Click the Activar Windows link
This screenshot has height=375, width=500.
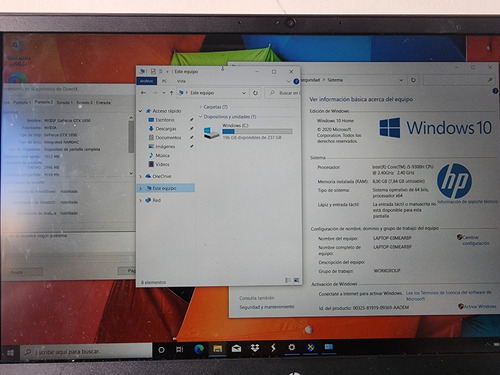tap(480, 306)
